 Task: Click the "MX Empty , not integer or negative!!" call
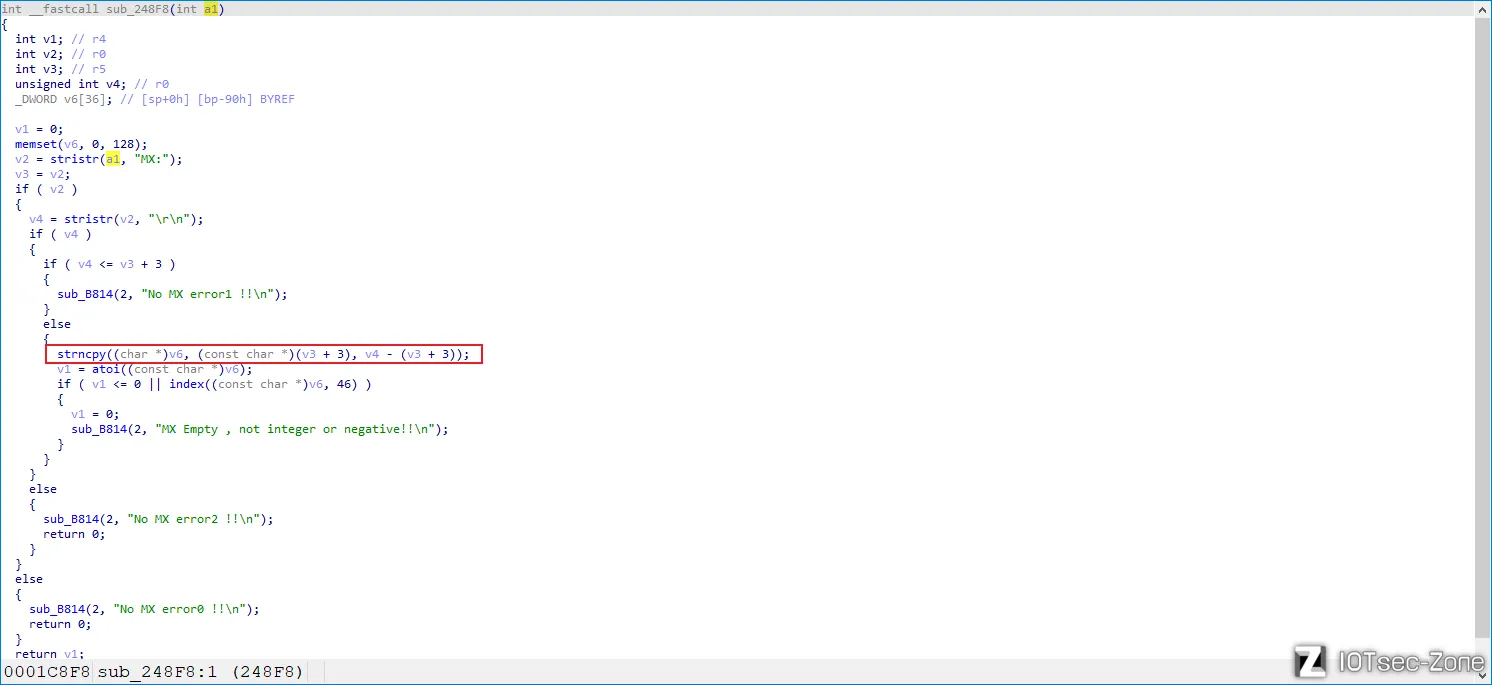click(x=260, y=429)
